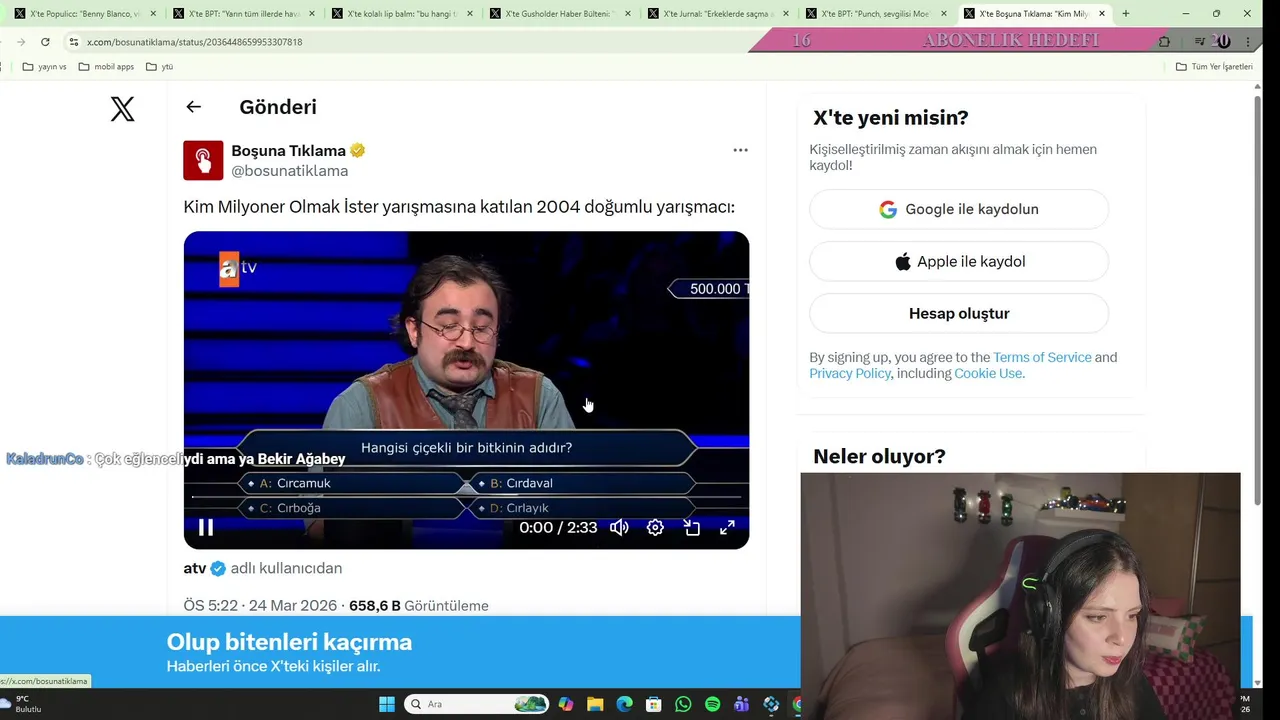The height and width of the screenshot is (720, 1280).
Task: Open the "yayın vs" bookmarks folder
Action: tap(44, 67)
